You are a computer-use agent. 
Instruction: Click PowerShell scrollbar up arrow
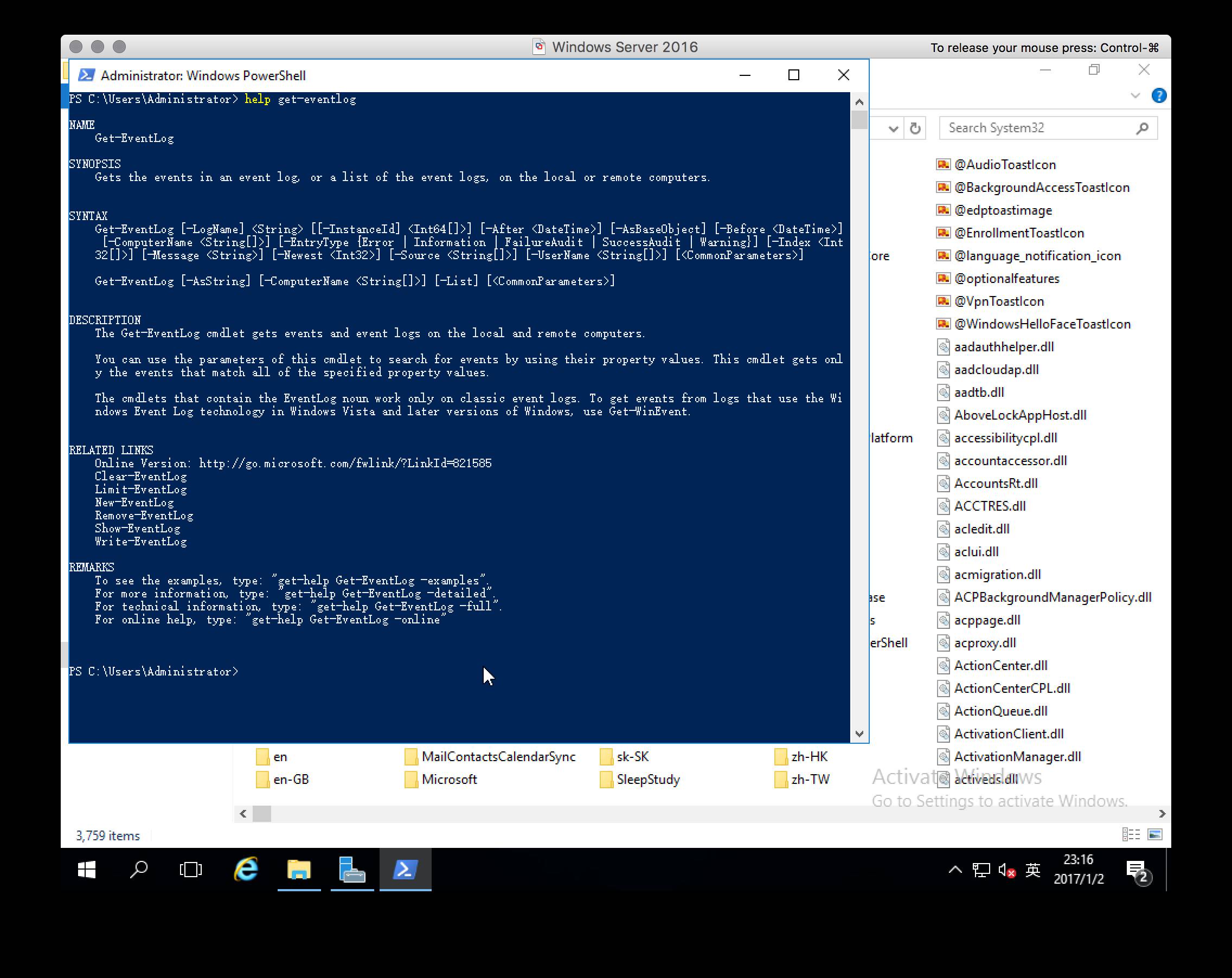tap(859, 102)
